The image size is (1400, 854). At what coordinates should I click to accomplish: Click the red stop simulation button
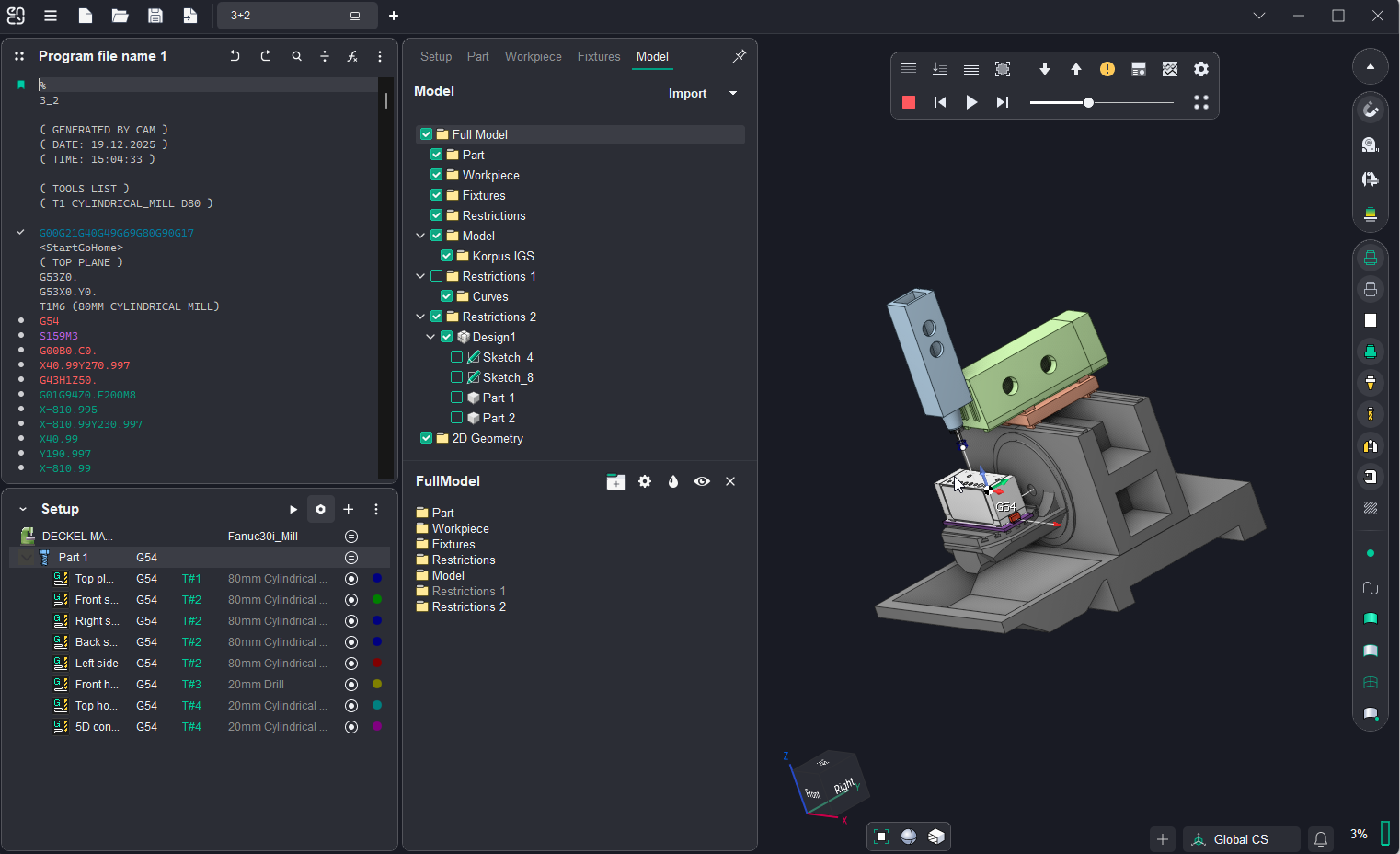909,102
